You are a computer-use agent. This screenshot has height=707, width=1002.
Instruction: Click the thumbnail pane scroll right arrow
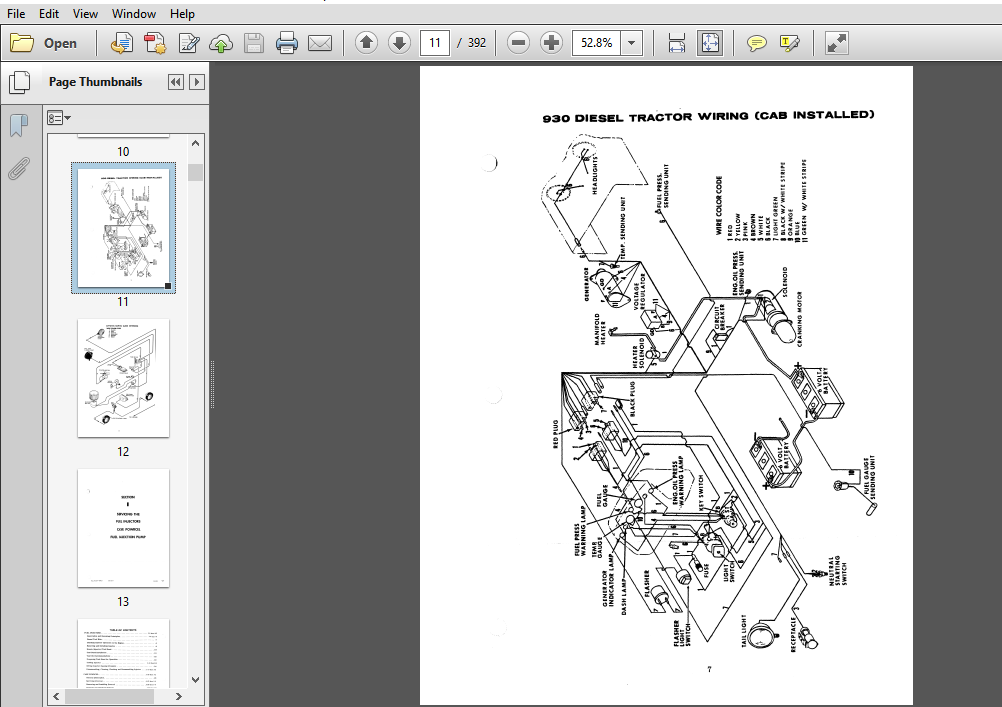coord(179,696)
